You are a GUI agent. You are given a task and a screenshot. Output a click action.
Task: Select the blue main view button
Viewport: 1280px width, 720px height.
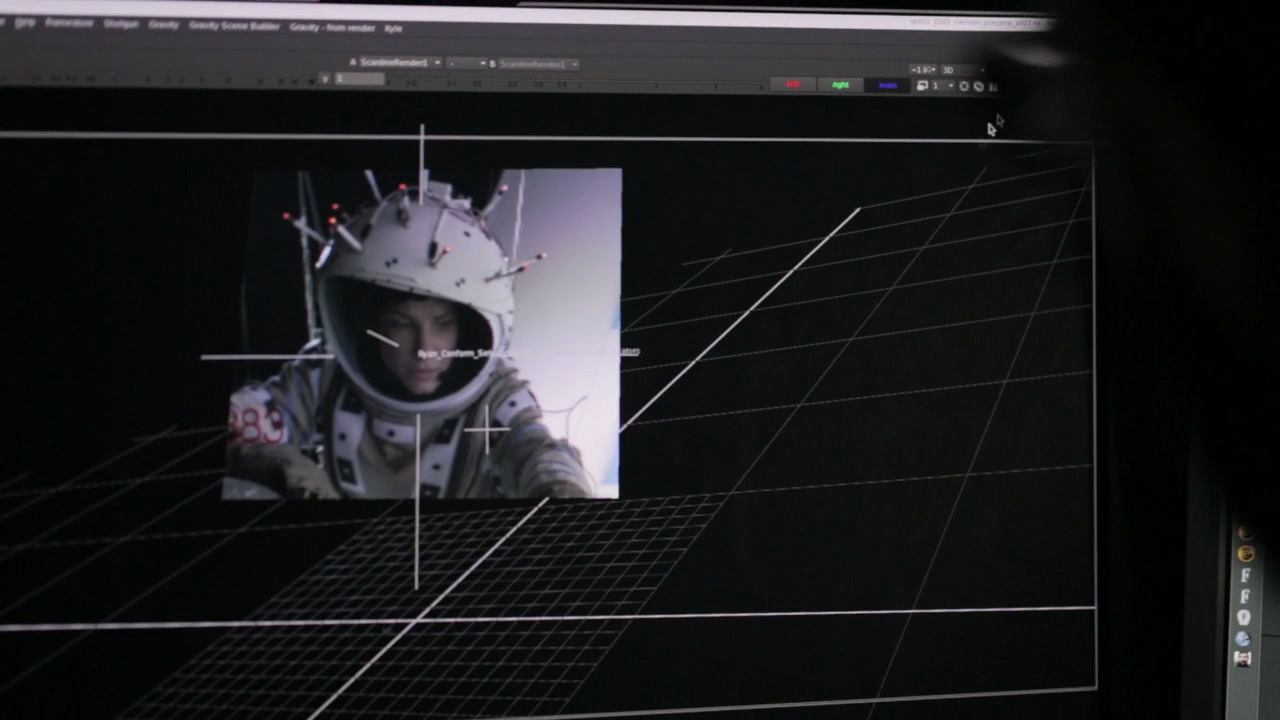(888, 86)
